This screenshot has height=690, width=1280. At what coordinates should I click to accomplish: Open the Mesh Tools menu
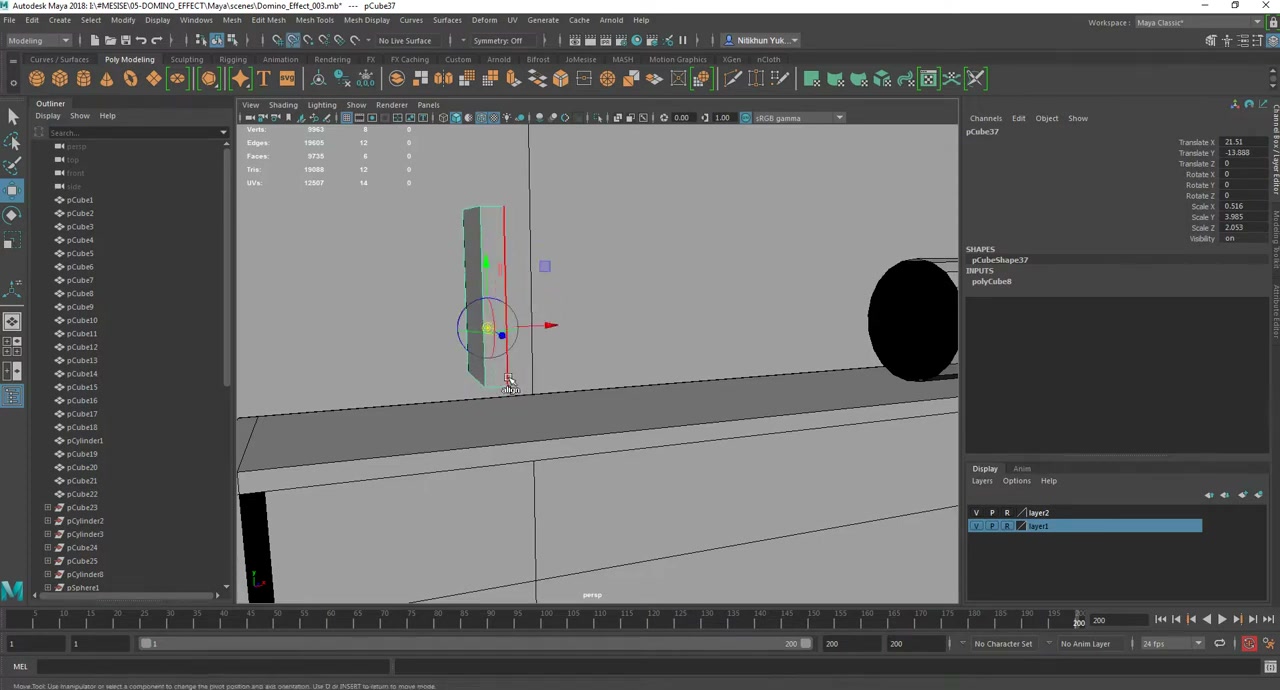[314, 20]
